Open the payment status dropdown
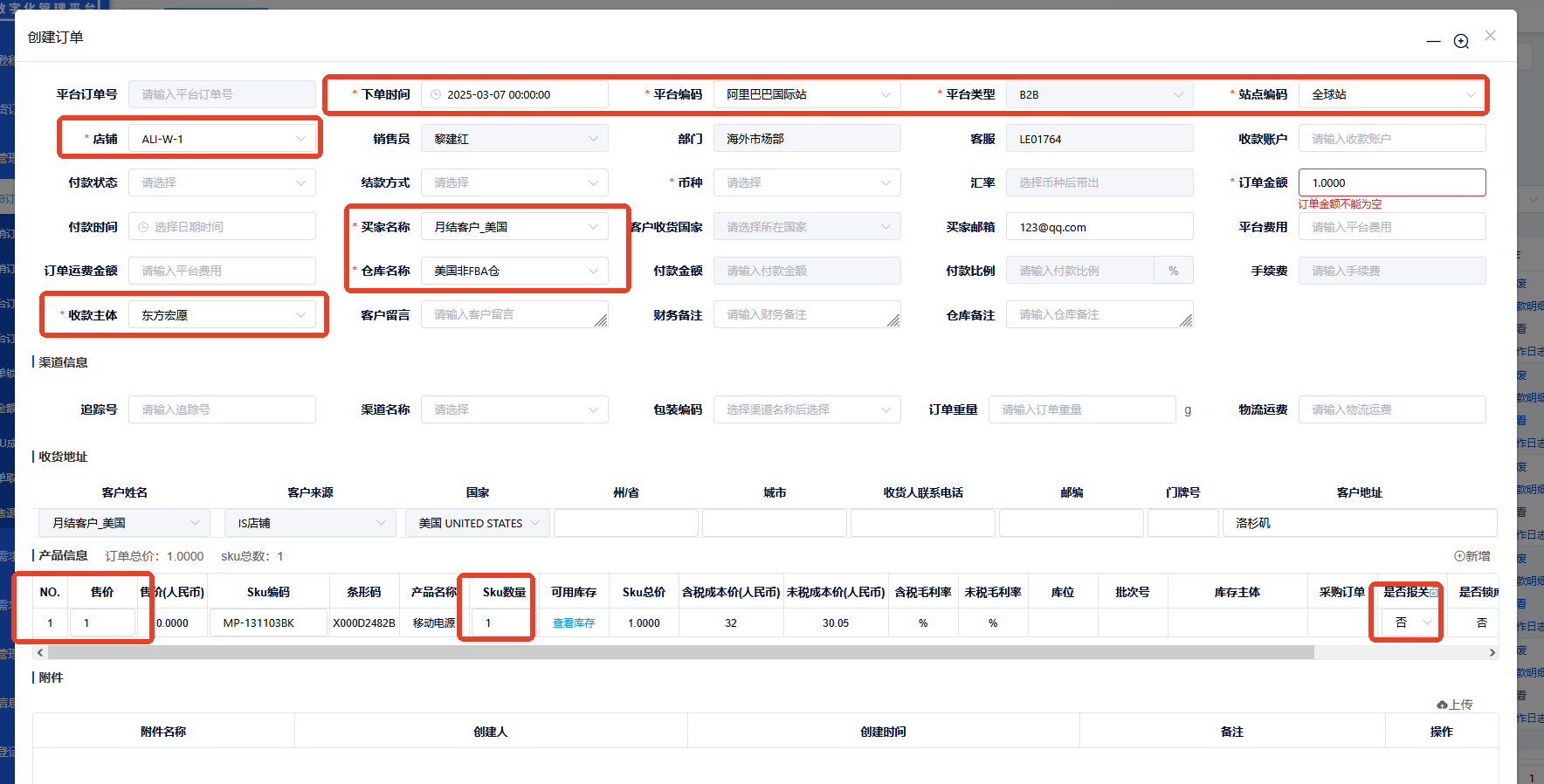Screen dimensions: 1544x784 222,182
